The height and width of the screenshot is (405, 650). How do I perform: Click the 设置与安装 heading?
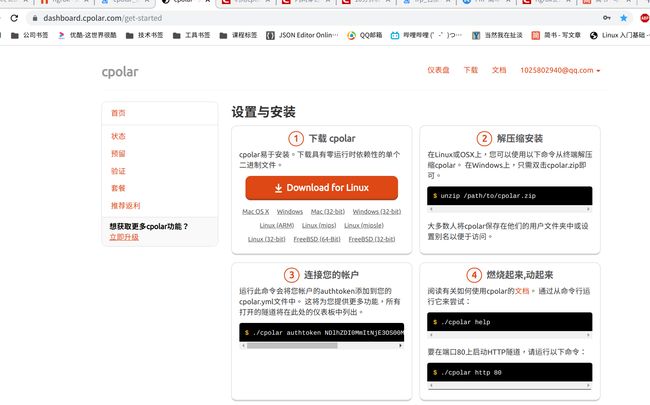[263, 112]
